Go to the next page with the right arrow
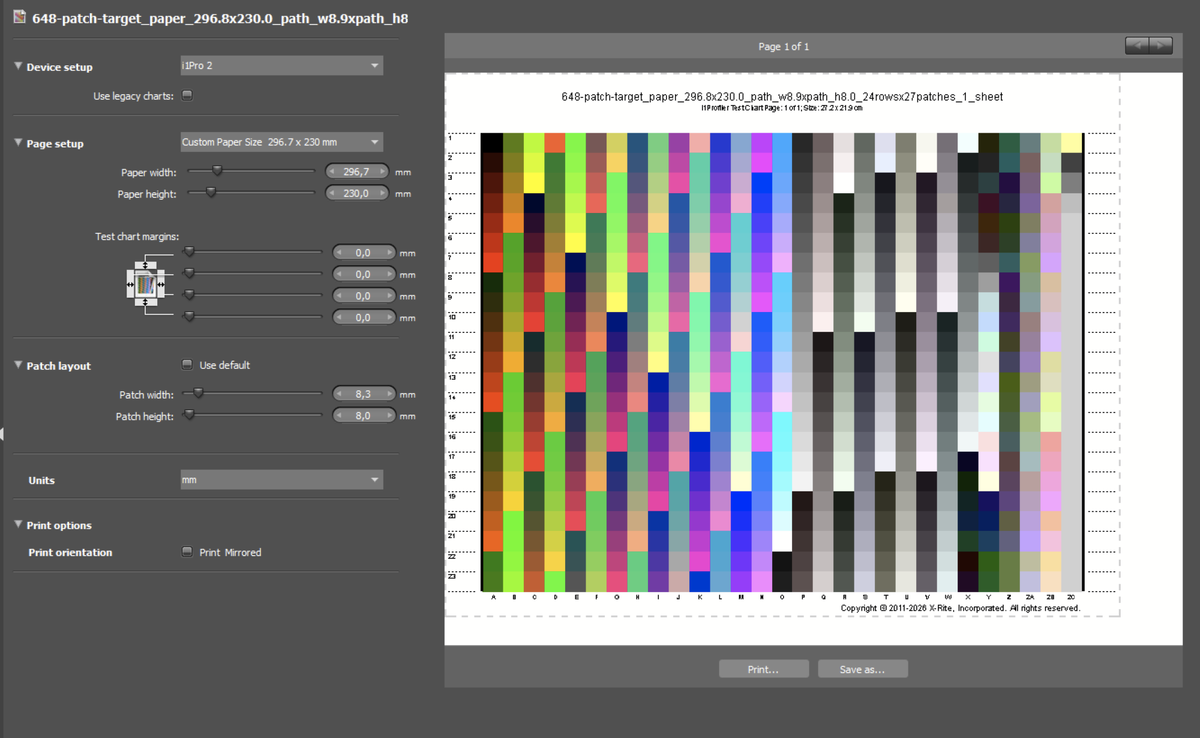 [1161, 45]
